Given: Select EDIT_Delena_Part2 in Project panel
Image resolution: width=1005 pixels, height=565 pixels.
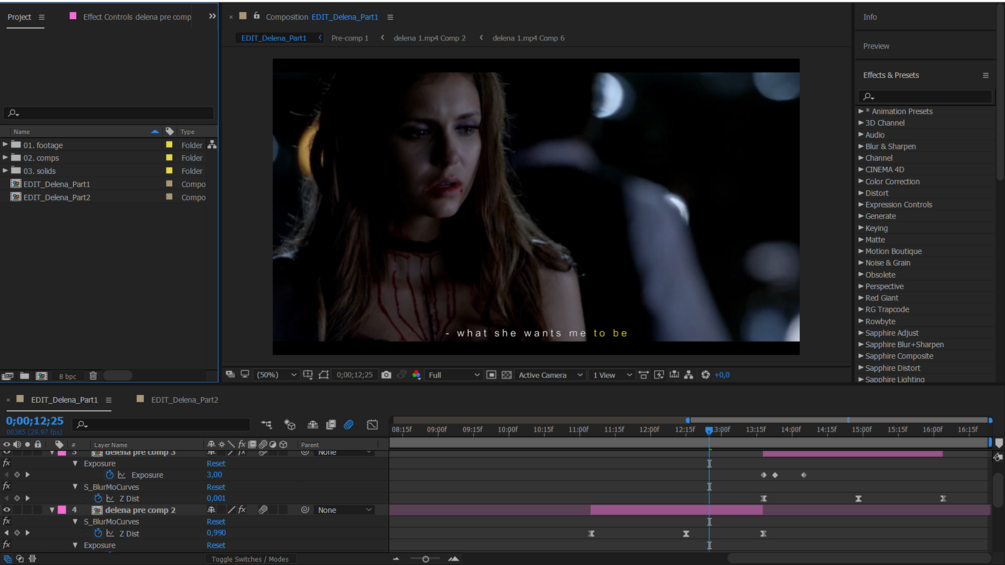Looking at the screenshot, I should (56, 197).
